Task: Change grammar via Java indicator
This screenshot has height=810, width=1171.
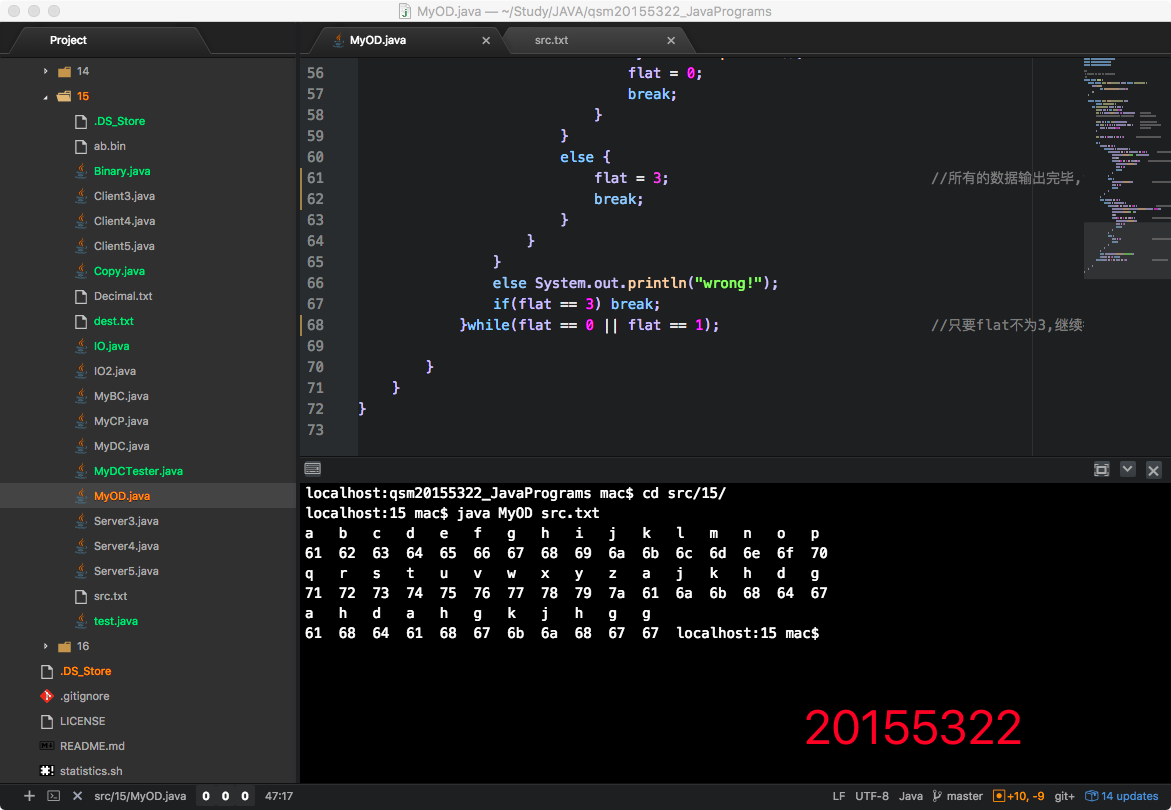Action: coord(910,796)
